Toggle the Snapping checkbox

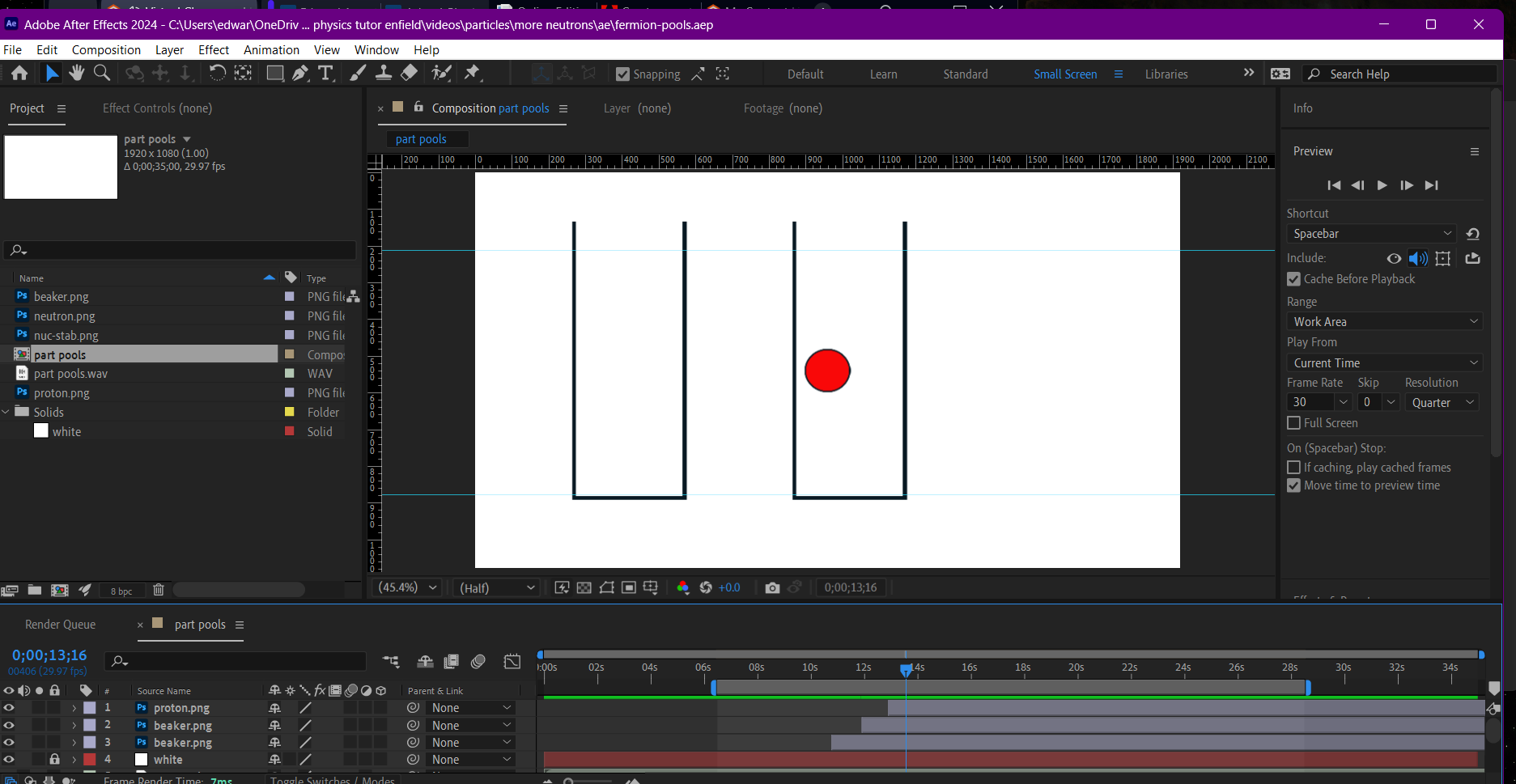click(x=622, y=74)
